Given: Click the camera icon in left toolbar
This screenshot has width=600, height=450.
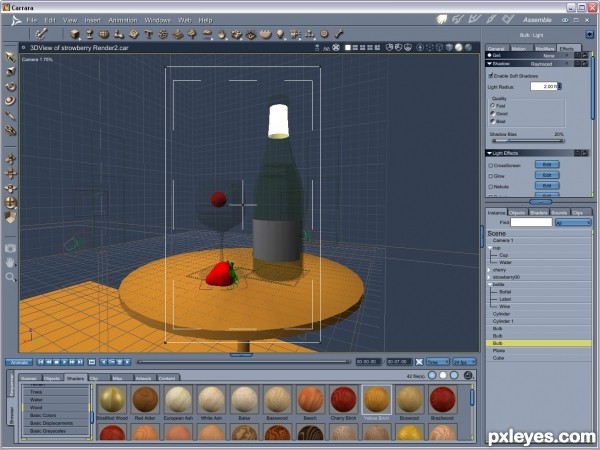Looking at the screenshot, I should 10,248.
